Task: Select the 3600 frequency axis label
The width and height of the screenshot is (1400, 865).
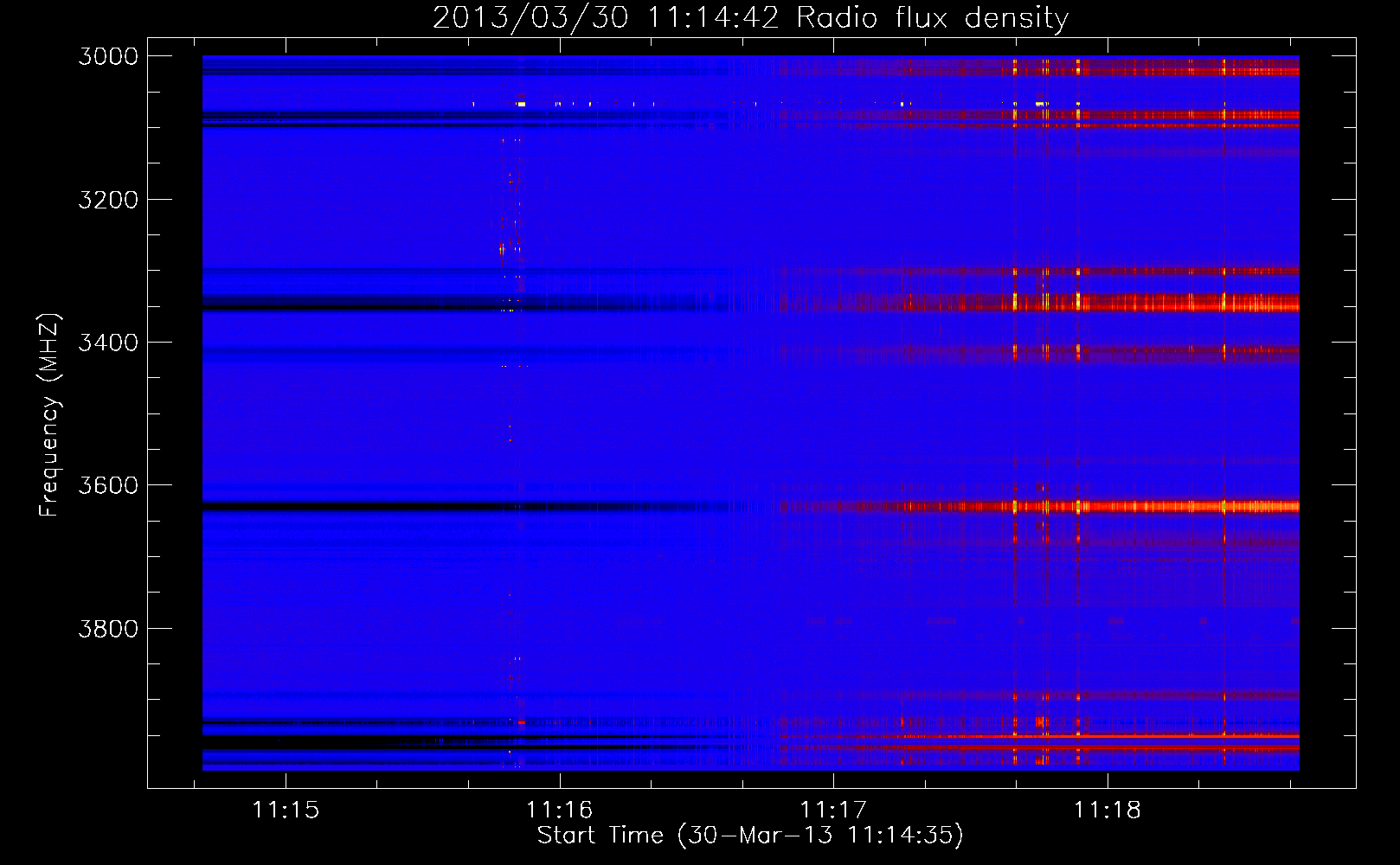Action: coord(108,485)
